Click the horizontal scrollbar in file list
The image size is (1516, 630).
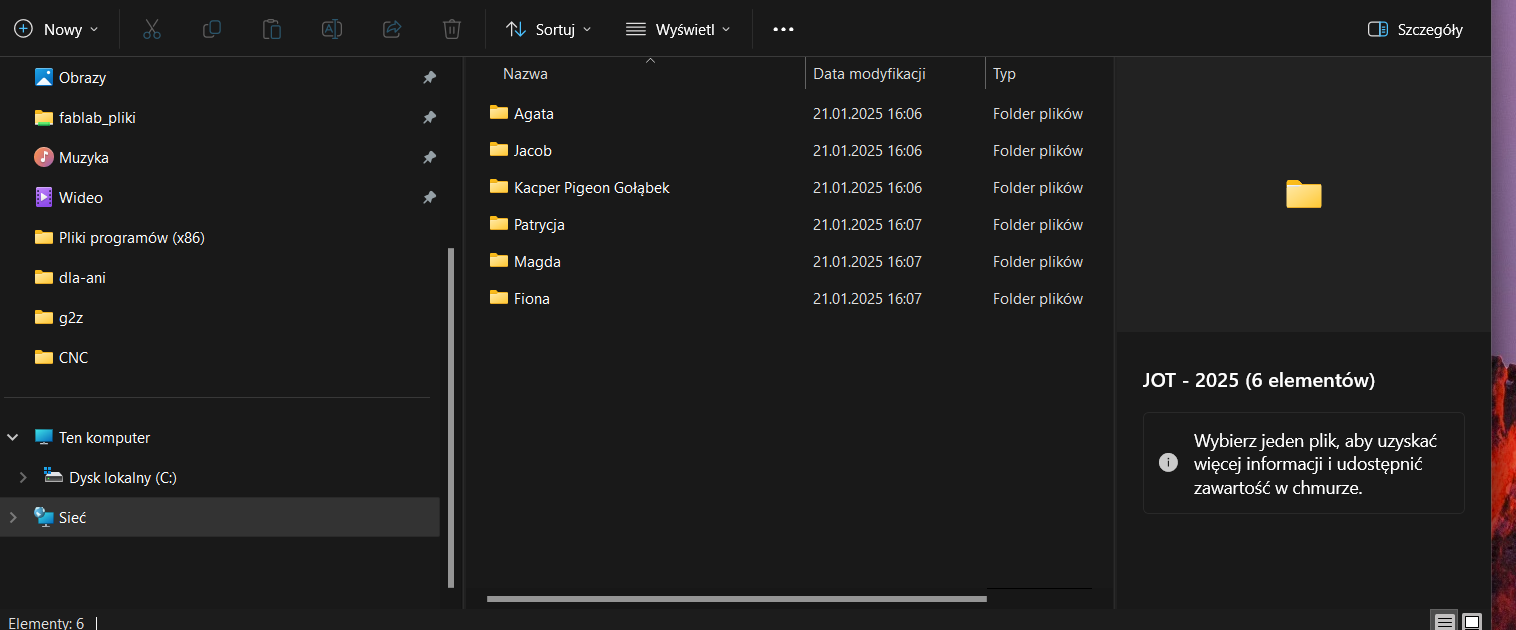(x=736, y=599)
